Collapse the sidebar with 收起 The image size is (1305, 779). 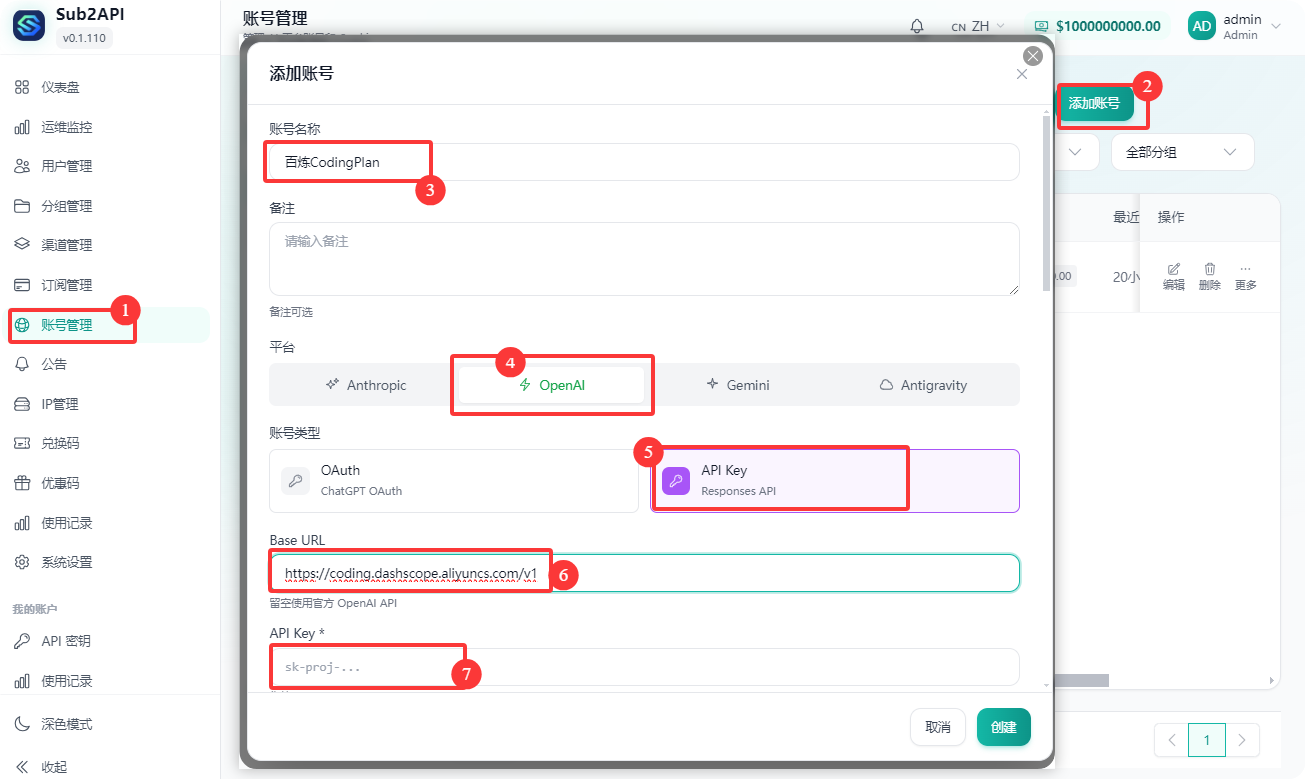point(54,767)
